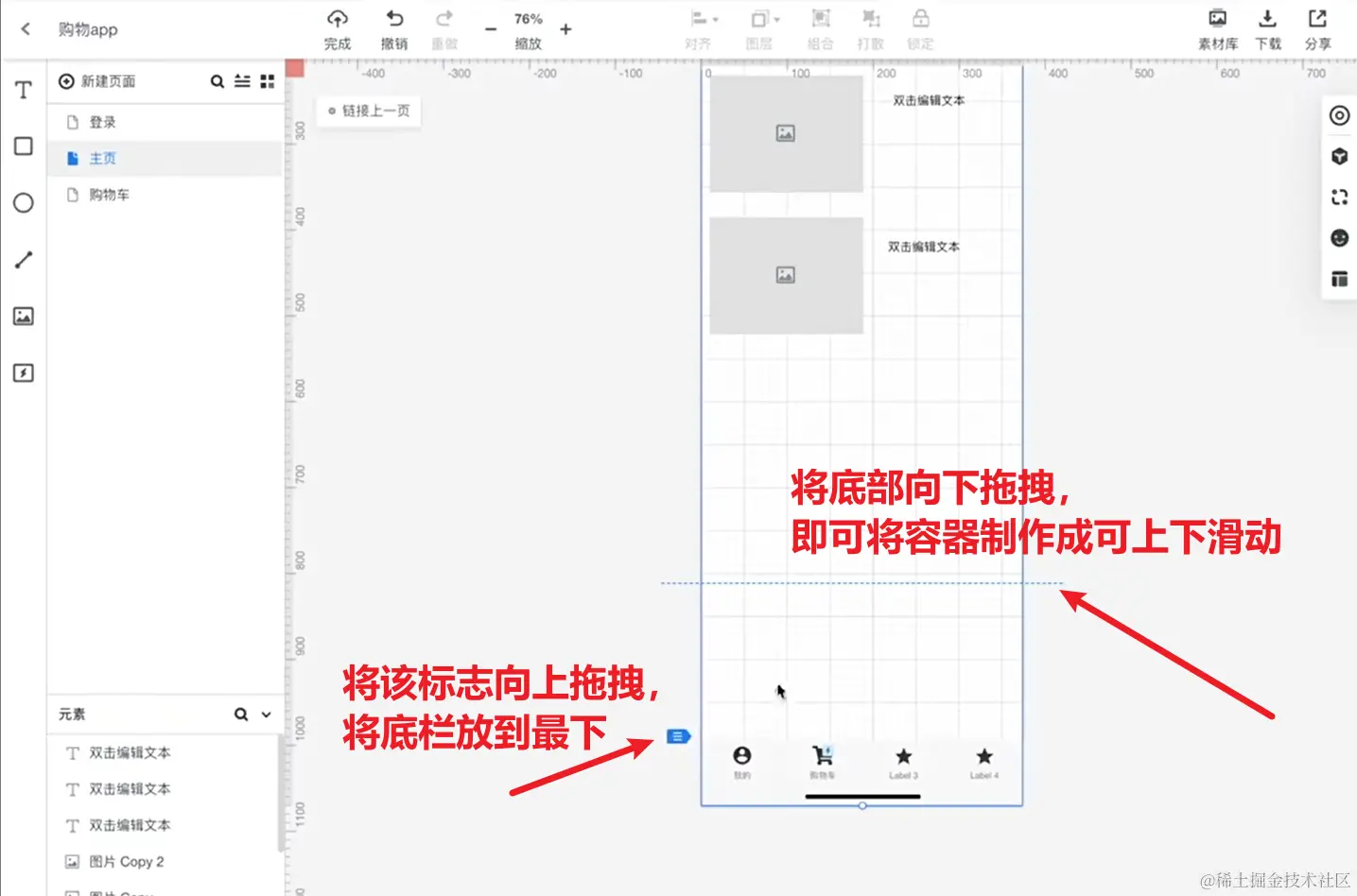The image size is (1357, 896).
Task: Collapse the 元素 panel with its chevron
Action: [266, 715]
